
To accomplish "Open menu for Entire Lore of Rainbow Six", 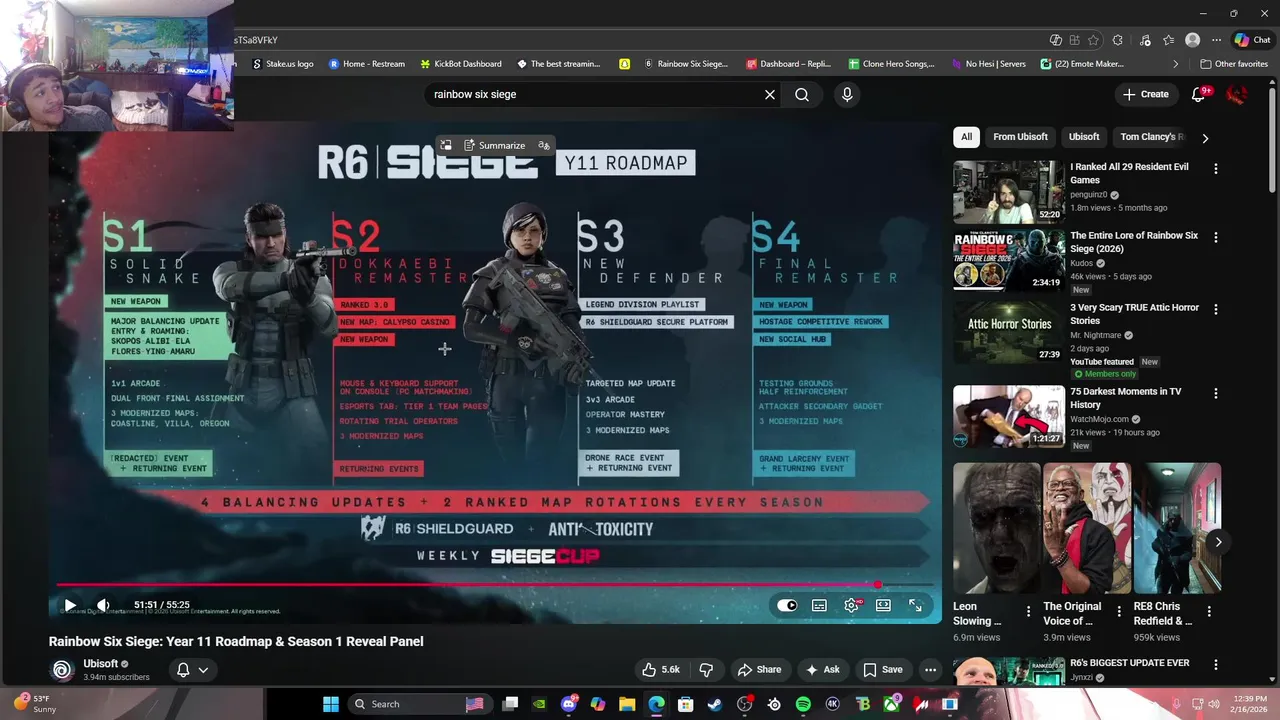I will coord(1216,238).
